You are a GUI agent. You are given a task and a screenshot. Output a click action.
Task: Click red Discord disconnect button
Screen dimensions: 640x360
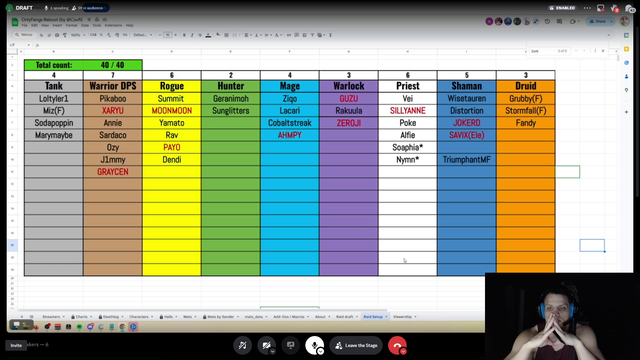[x=397, y=345]
